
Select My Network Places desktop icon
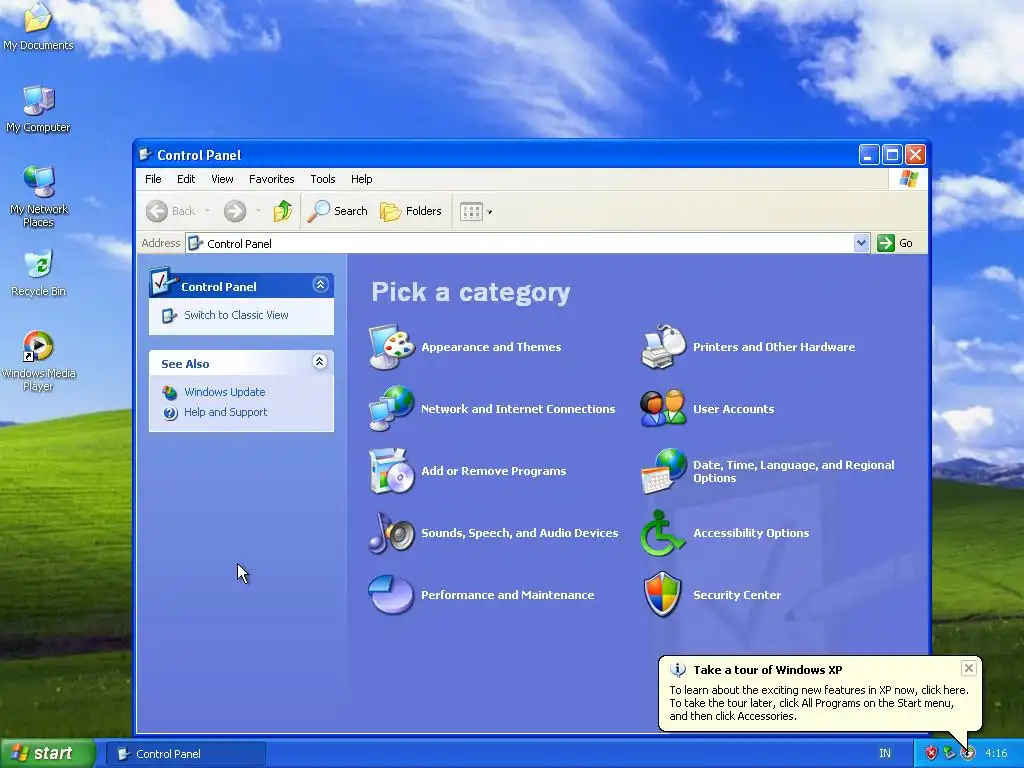(x=39, y=196)
